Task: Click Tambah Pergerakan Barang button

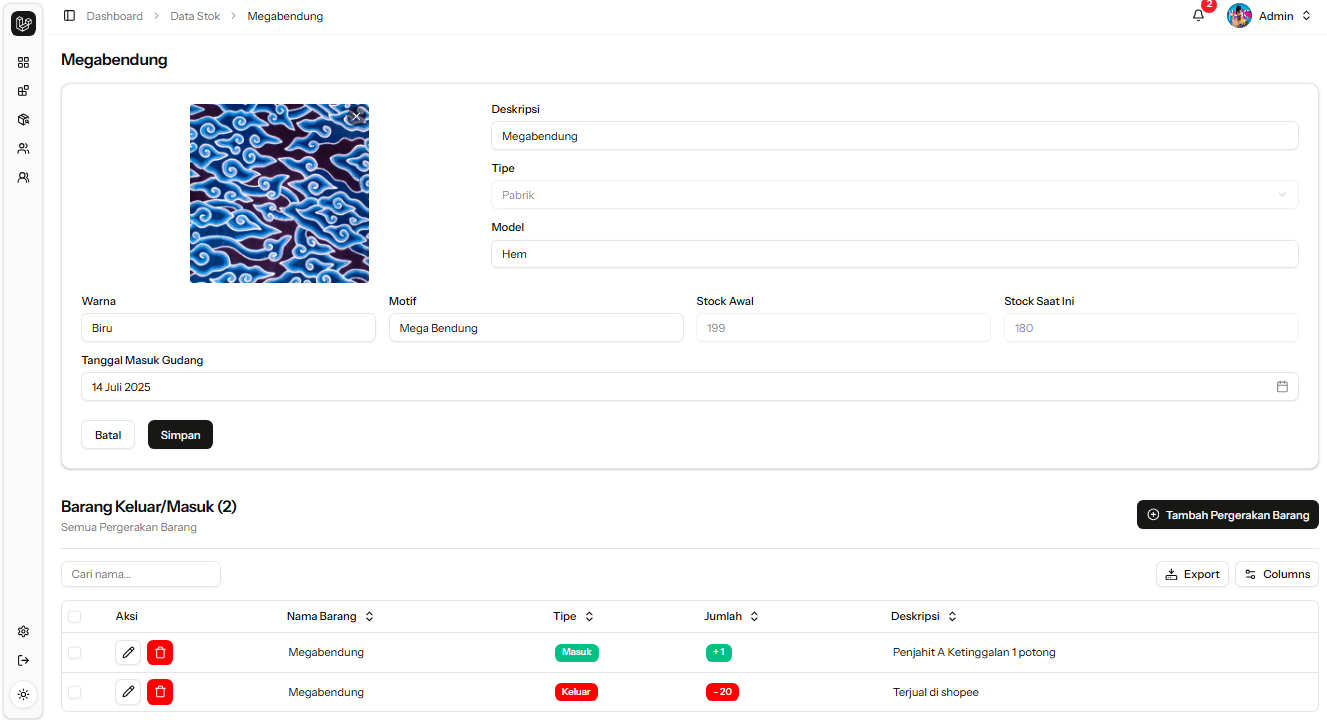Action: click(x=1227, y=515)
